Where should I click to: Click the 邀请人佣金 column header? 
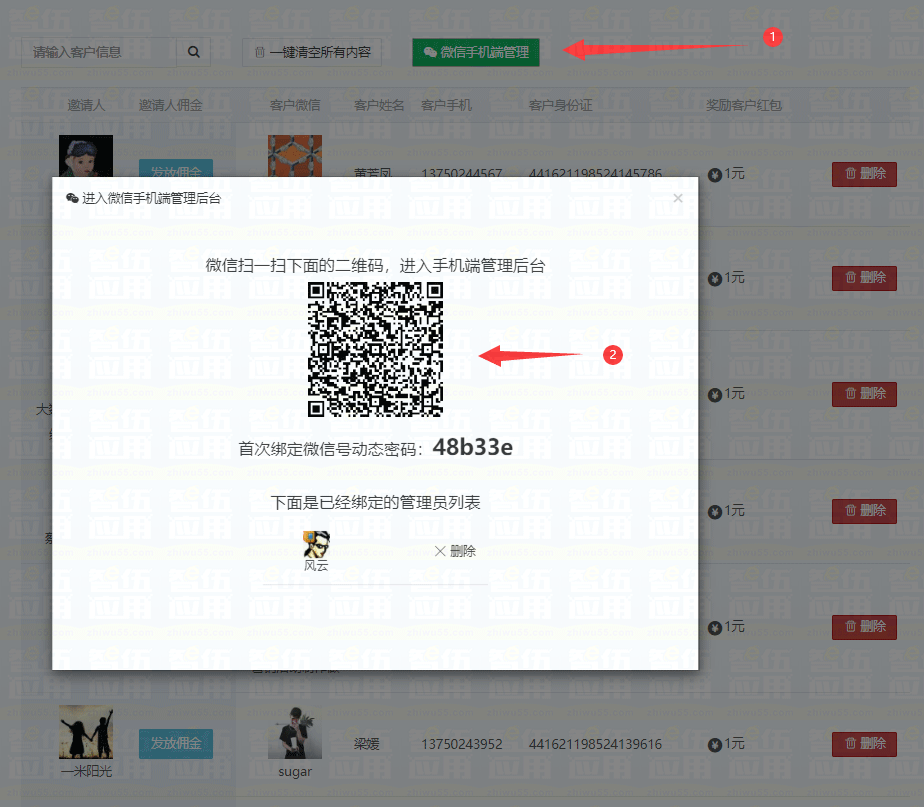(x=170, y=106)
